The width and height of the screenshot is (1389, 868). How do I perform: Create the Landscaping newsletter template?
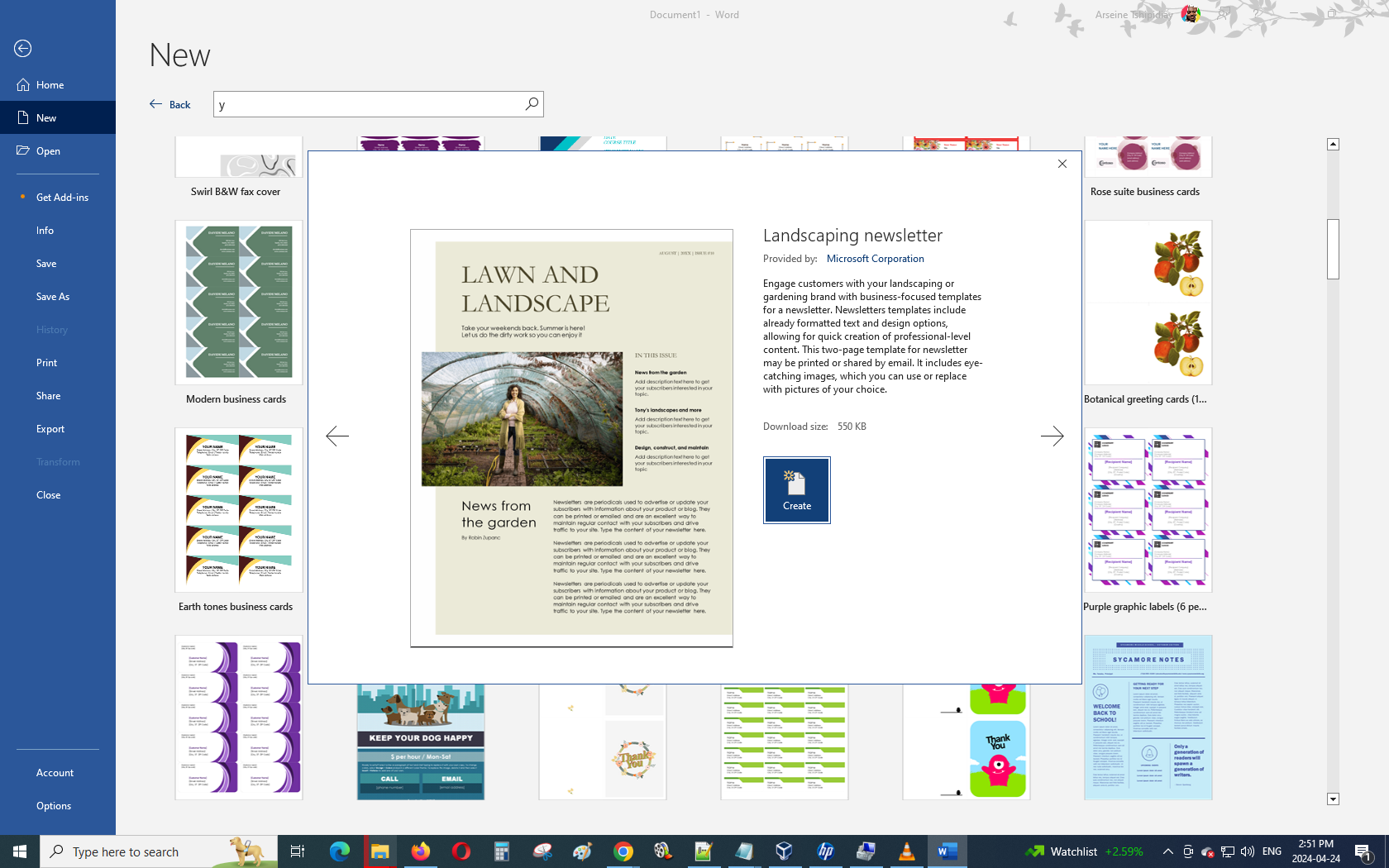point(796,490)
